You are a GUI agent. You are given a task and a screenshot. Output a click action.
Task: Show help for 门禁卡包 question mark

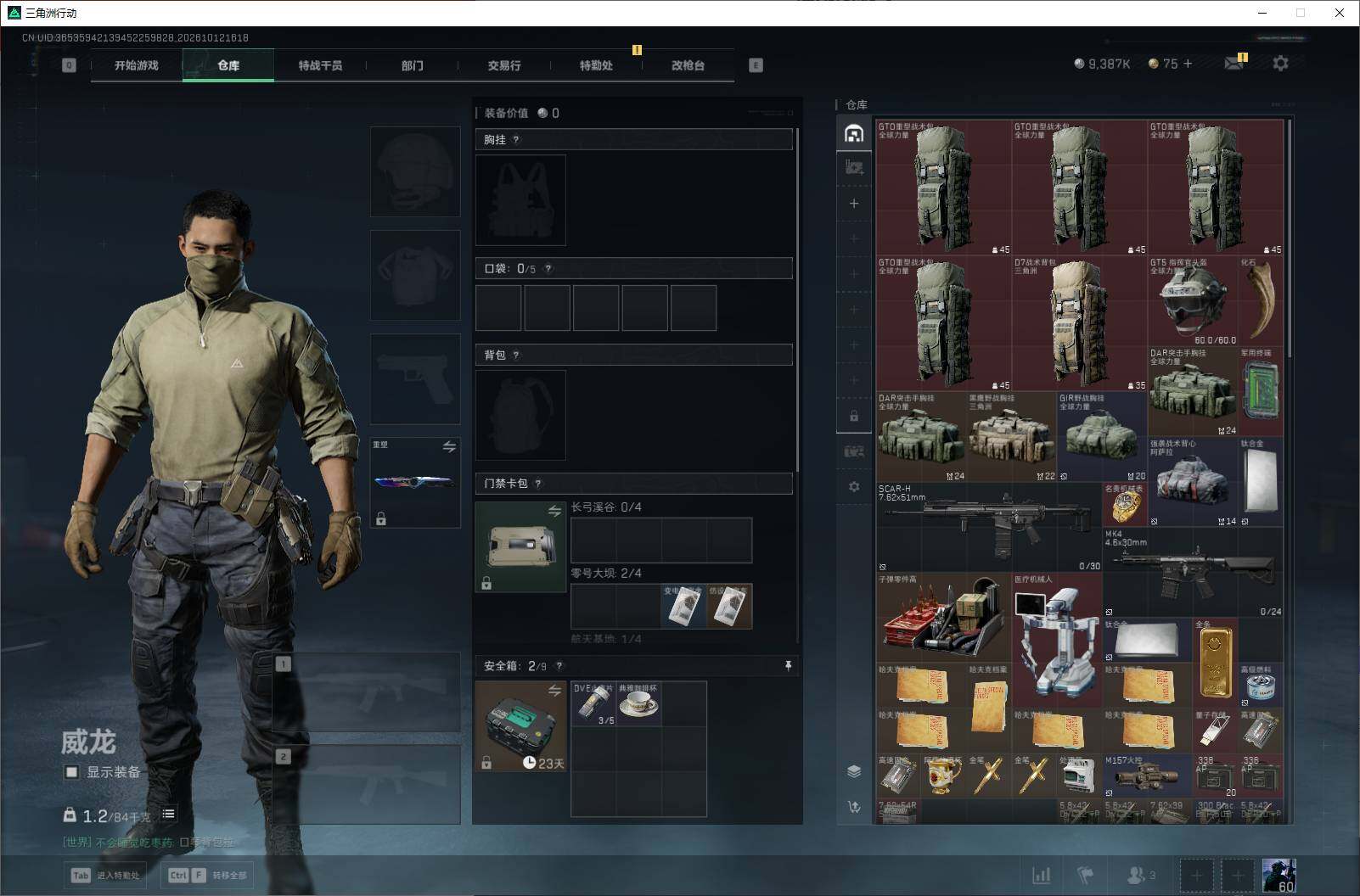(538, 484)
